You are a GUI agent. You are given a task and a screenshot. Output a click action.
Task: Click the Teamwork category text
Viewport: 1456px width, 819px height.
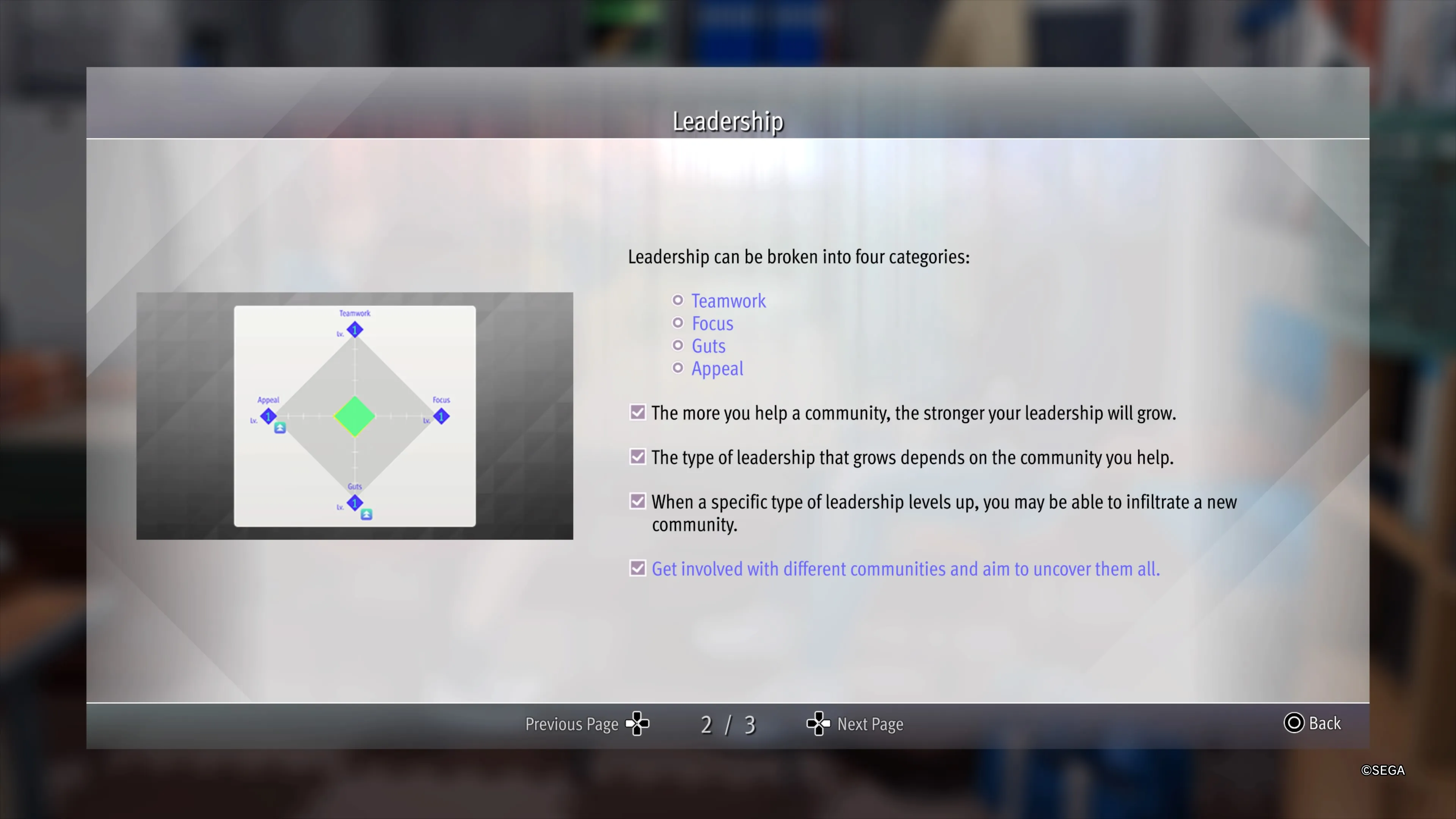click(728, 301)
